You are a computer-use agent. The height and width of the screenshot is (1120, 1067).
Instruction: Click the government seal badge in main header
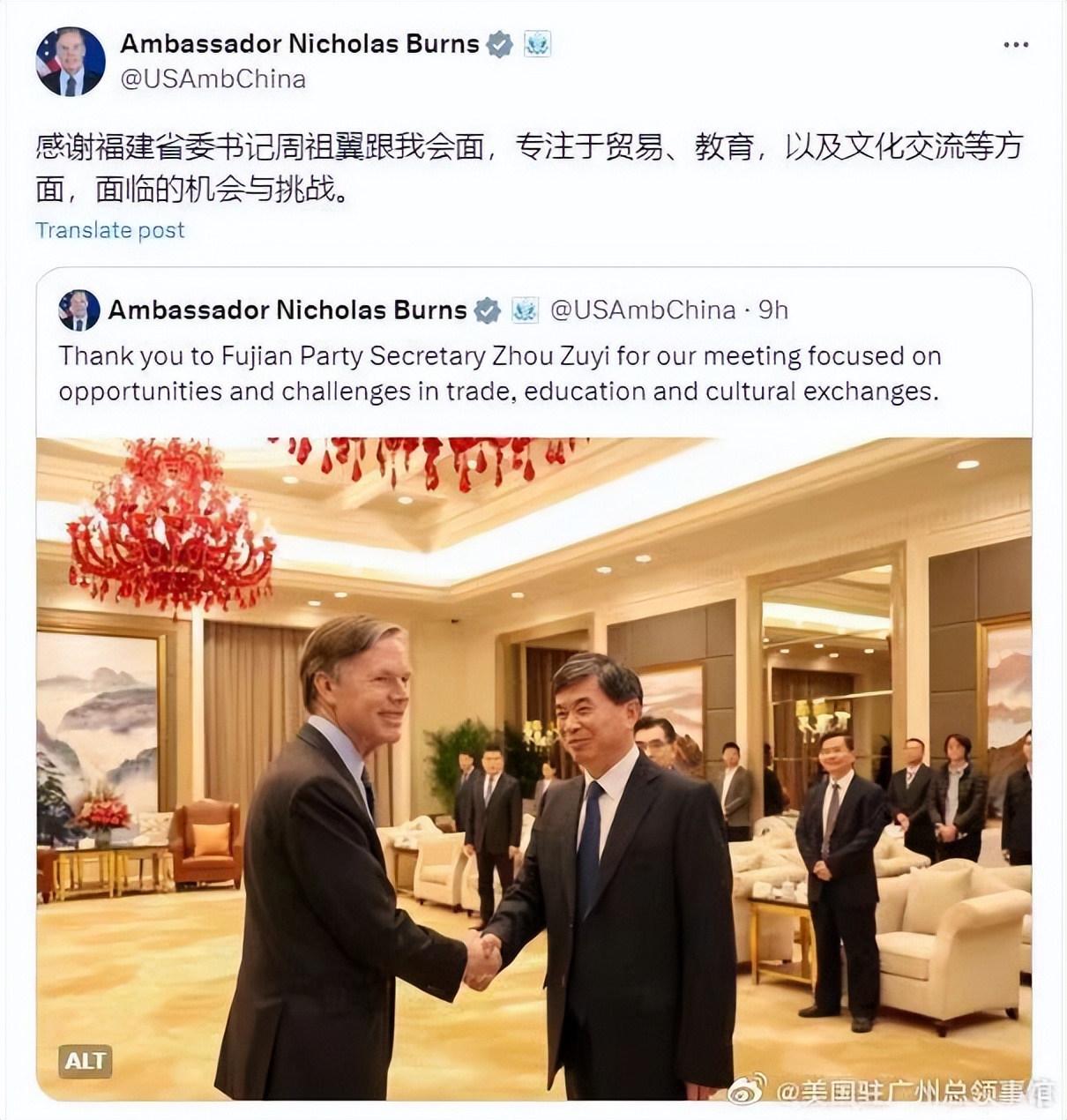click(538, 44)
